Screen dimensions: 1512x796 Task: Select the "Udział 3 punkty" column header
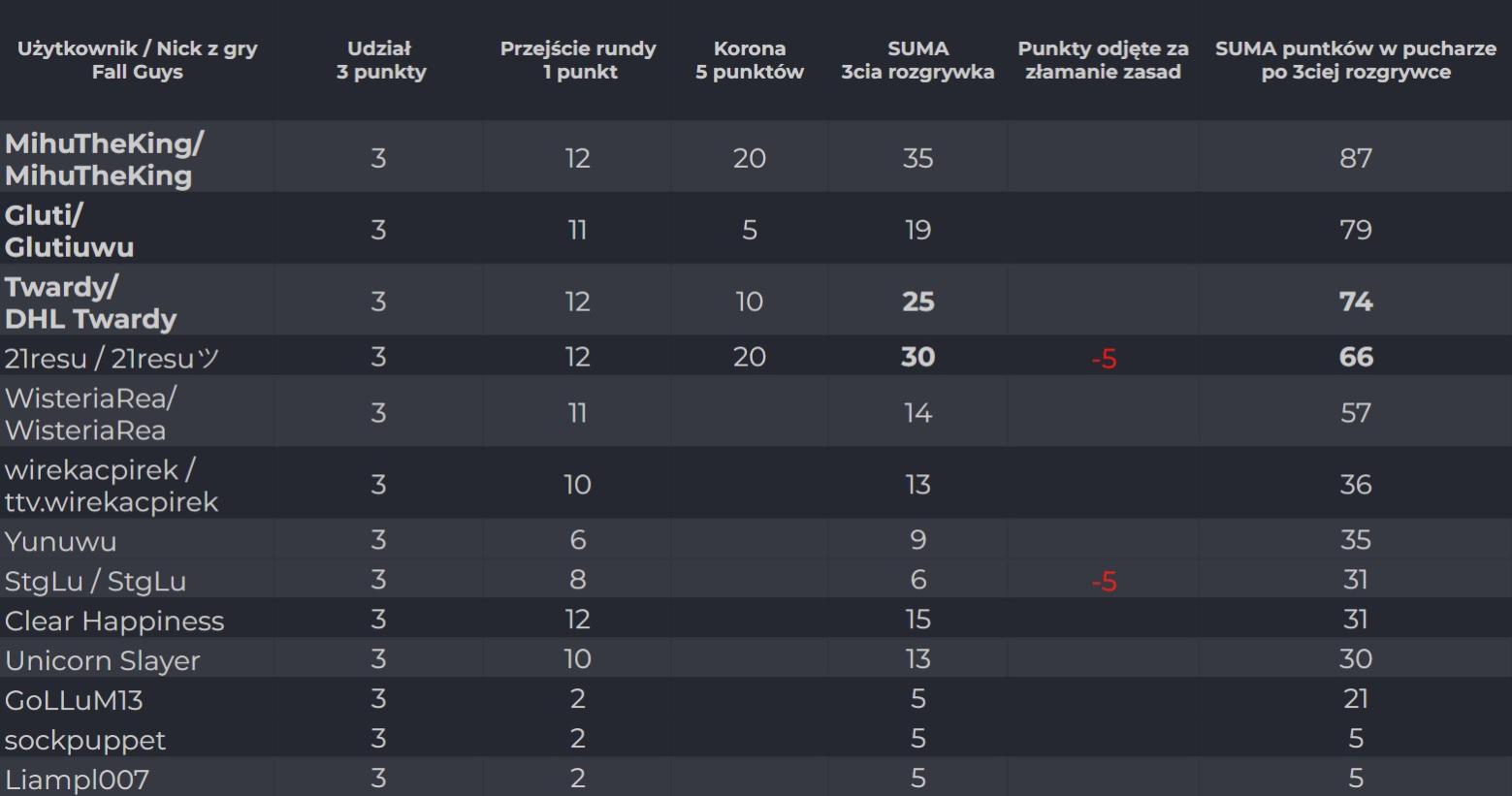click(380, 60)
